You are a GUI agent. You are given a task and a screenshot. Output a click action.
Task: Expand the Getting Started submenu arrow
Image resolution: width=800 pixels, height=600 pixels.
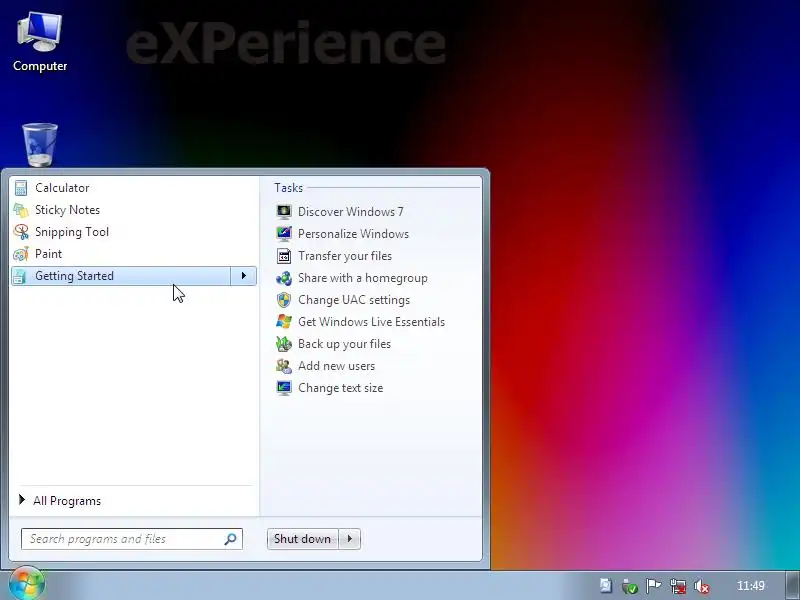pos(243,276)
